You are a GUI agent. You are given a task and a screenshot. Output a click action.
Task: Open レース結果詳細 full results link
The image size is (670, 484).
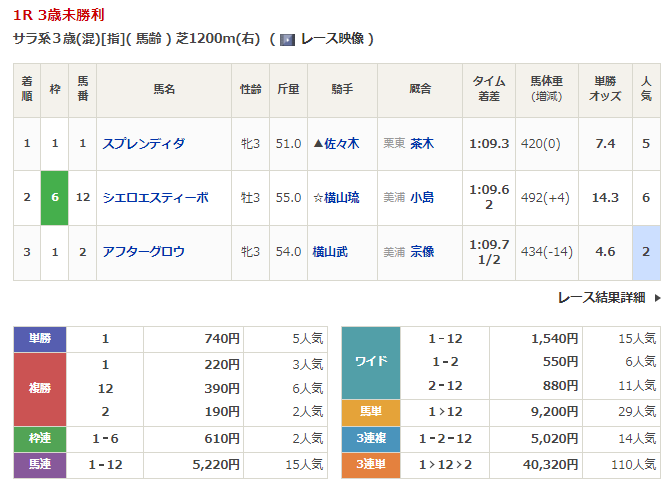(601, 297)
